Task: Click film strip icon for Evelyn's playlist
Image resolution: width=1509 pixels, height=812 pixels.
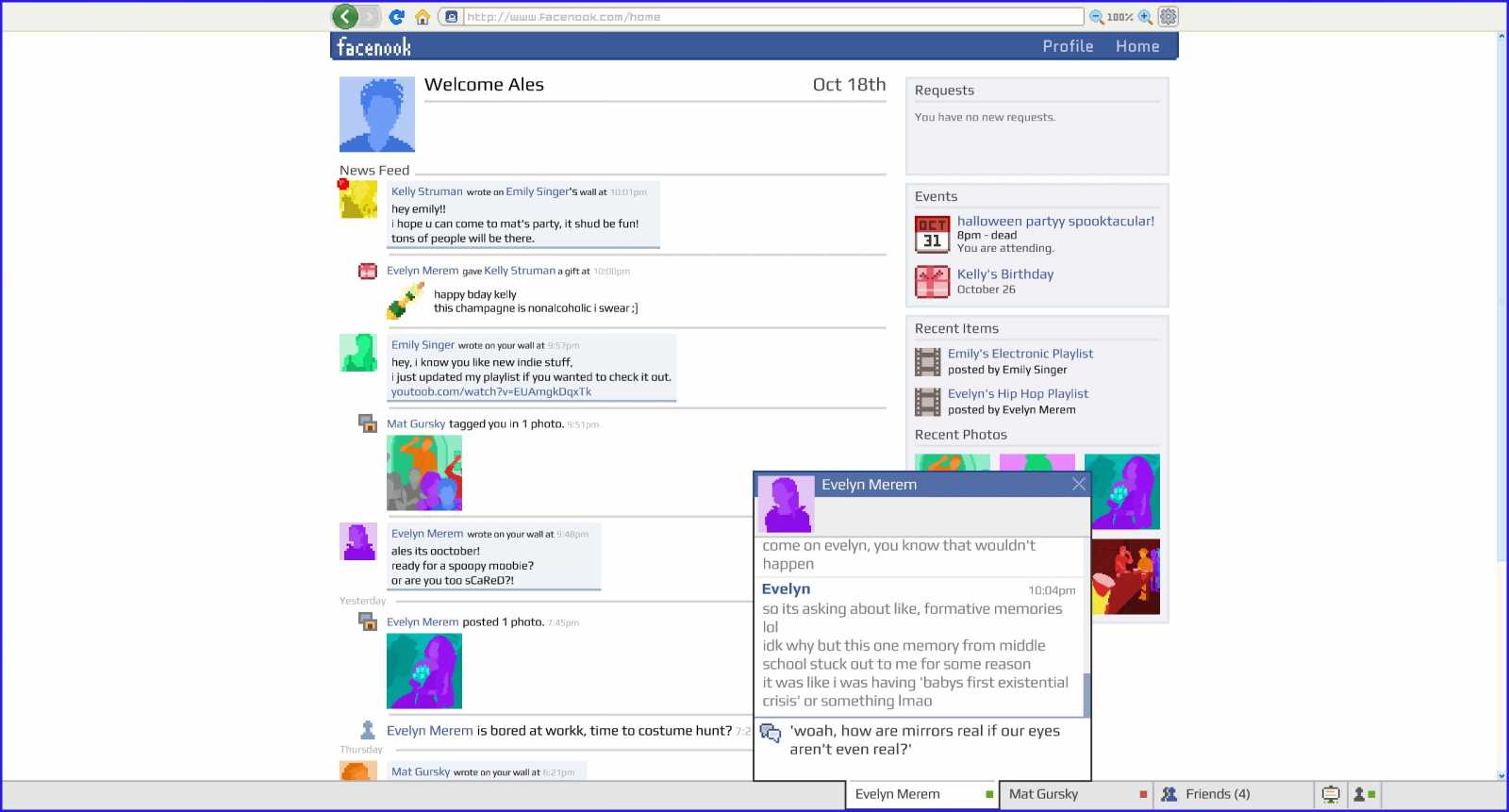Action: point(928,403)
